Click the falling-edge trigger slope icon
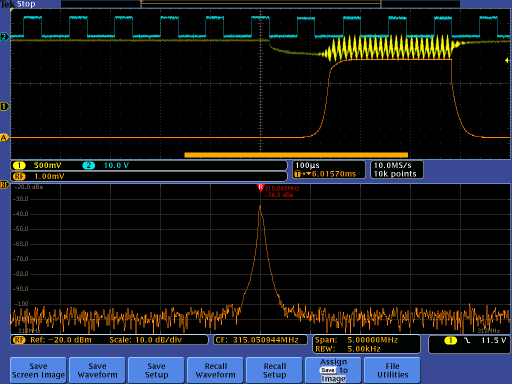512x384 pixels. (467, 340)
